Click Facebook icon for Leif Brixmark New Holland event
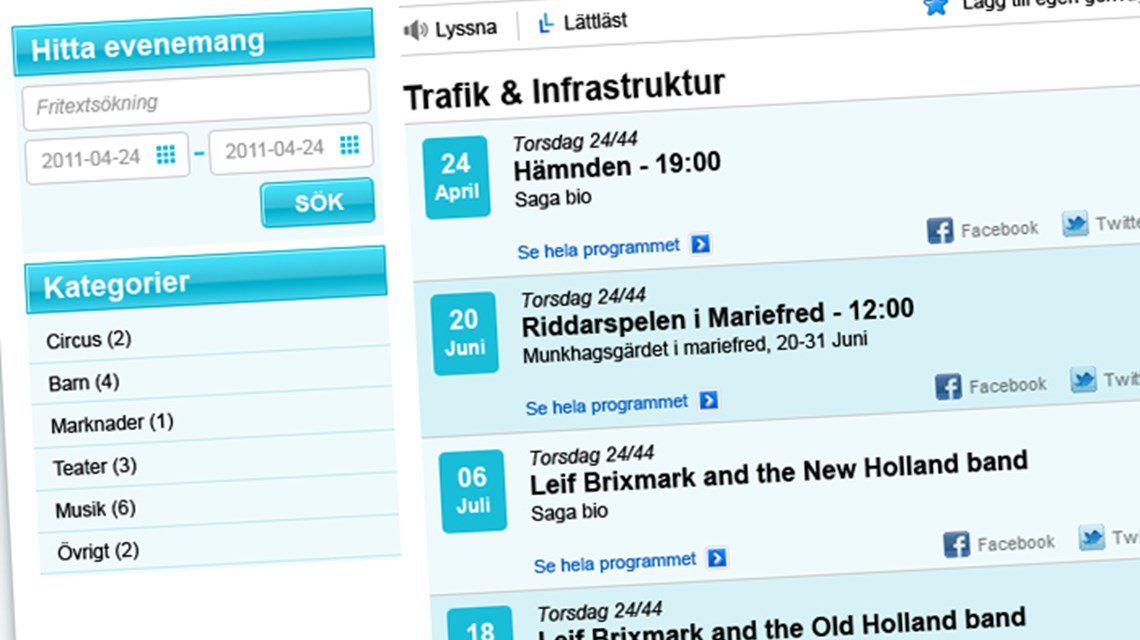Screen dimensions: 1140x640 [957, 545]
